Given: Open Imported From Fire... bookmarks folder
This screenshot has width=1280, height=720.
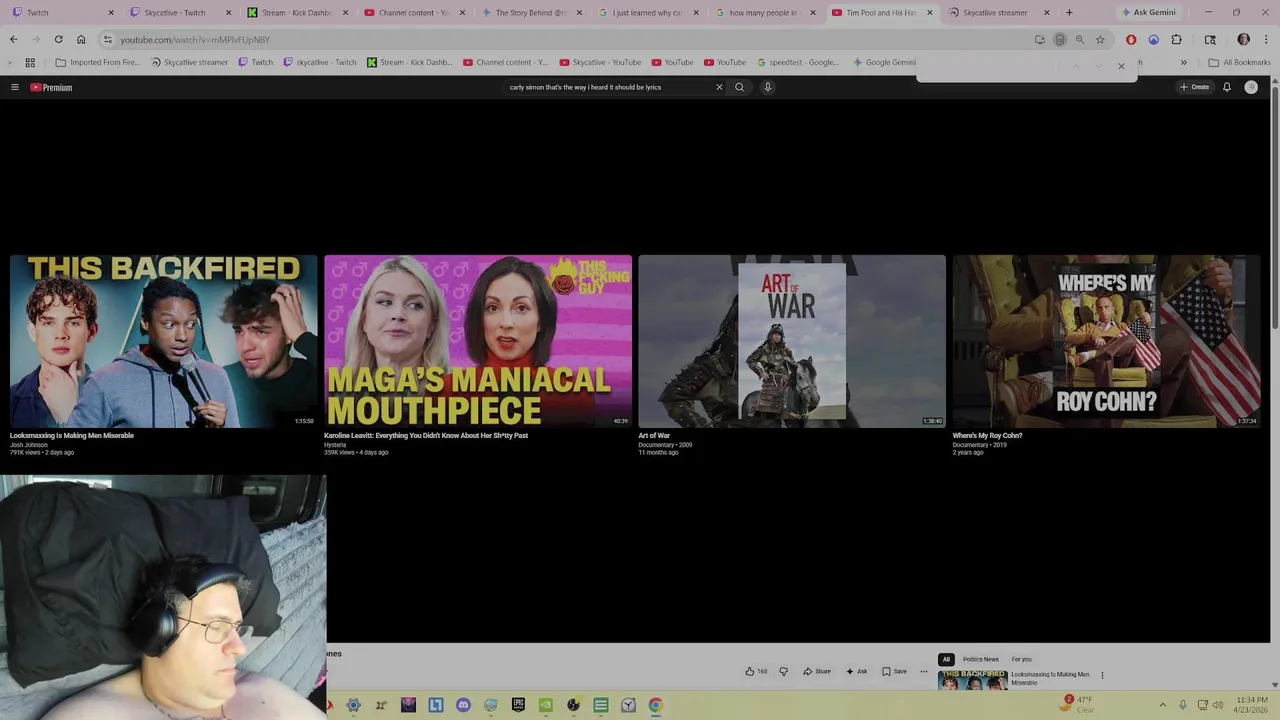Looking at the screenshot, I should 98,62.
